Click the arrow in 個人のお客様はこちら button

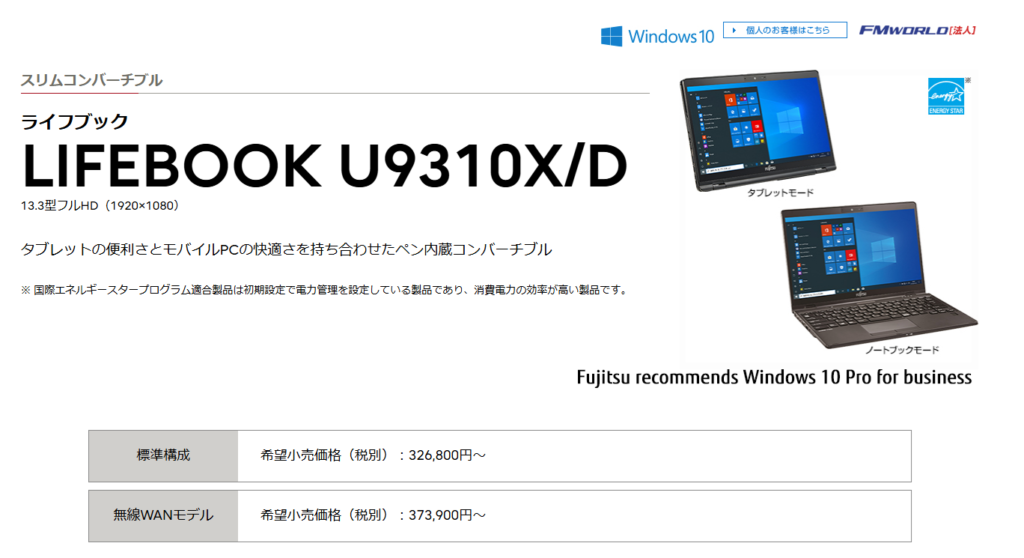[734, 30]
